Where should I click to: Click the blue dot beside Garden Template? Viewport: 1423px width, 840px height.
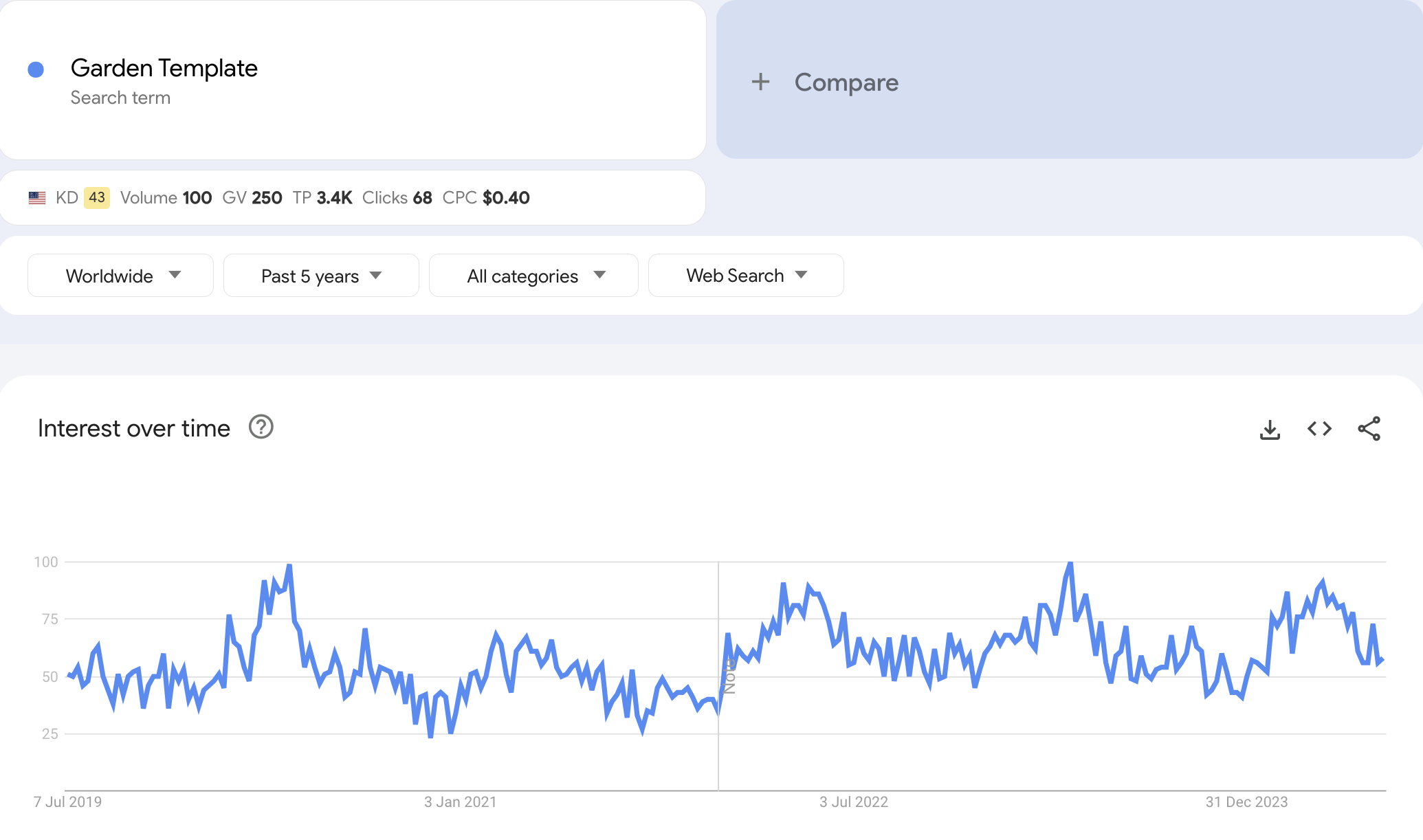[36, 69]
